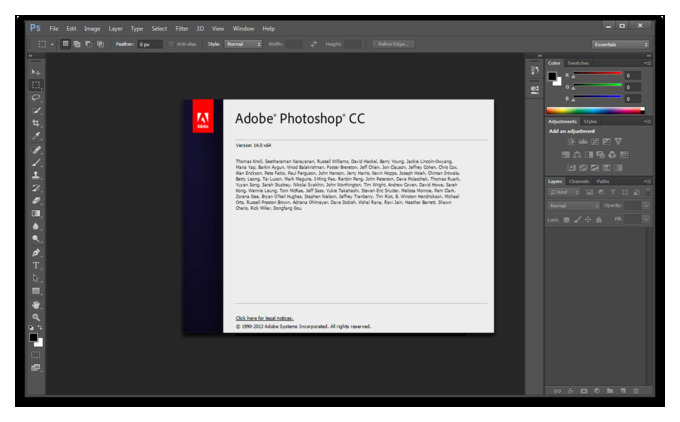Add a Color Balance adjustment
Viewport: 680px width, 422px height.
click(577, 154)
